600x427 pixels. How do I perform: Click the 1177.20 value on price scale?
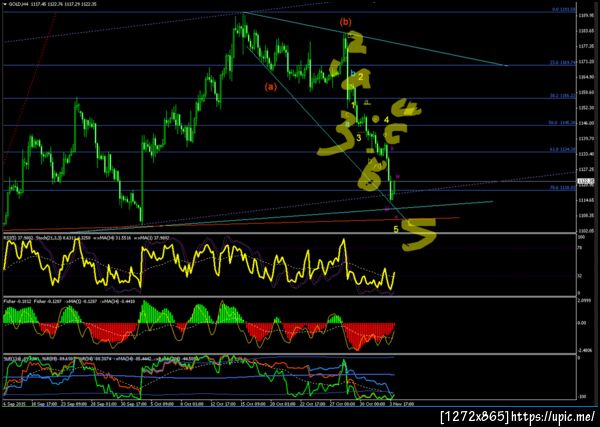pos(584,46)
